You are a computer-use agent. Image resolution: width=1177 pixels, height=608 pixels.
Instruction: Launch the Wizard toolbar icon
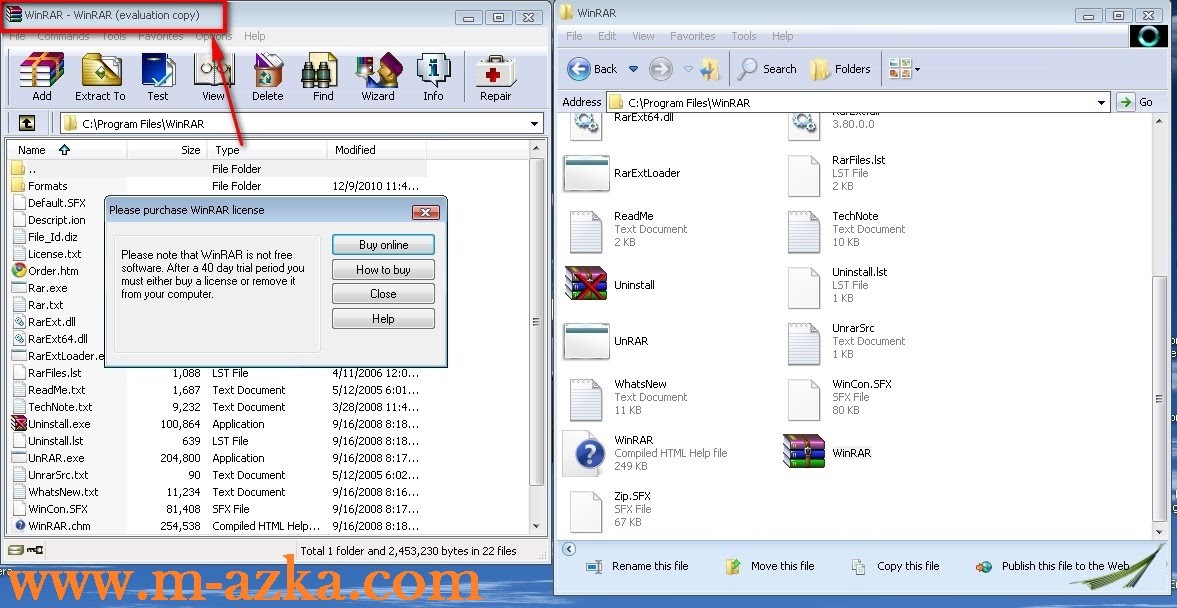(378, 77)
